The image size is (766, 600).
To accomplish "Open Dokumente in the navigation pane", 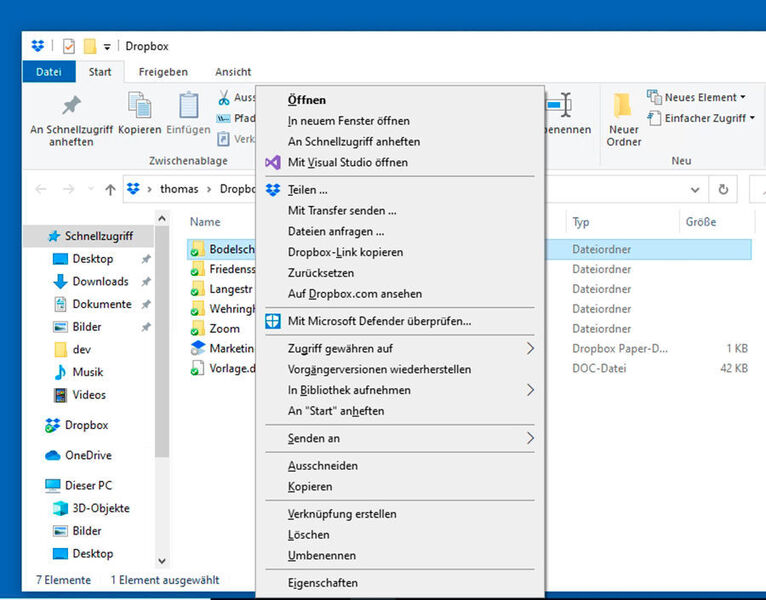I will point(102,304).
